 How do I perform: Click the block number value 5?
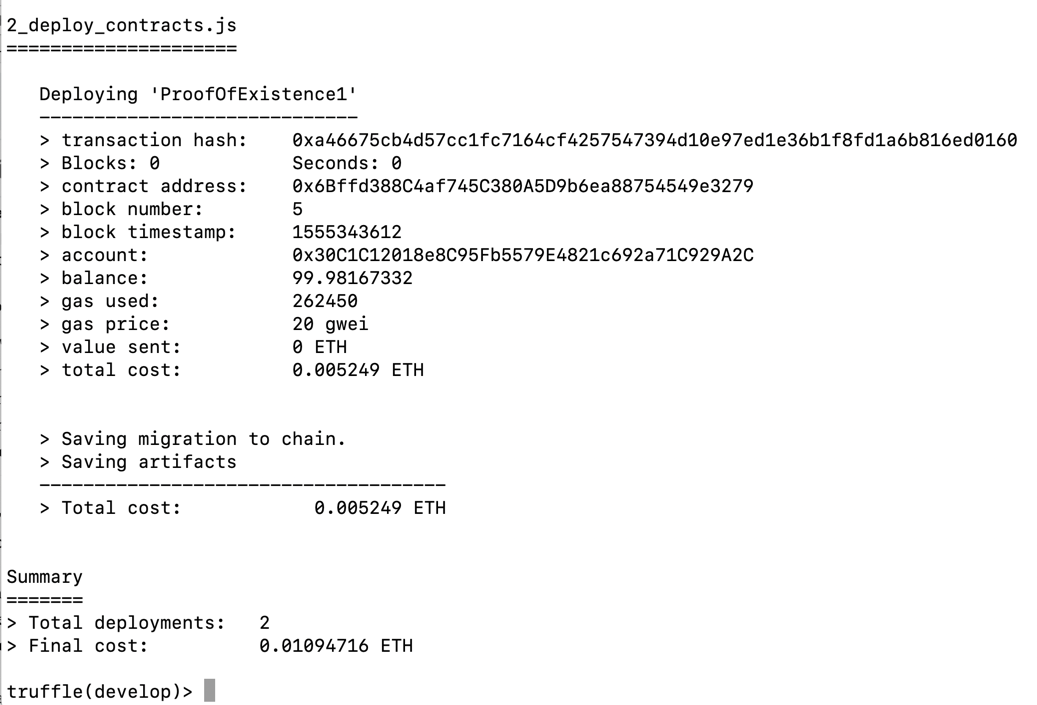click(x=297, y=209)
